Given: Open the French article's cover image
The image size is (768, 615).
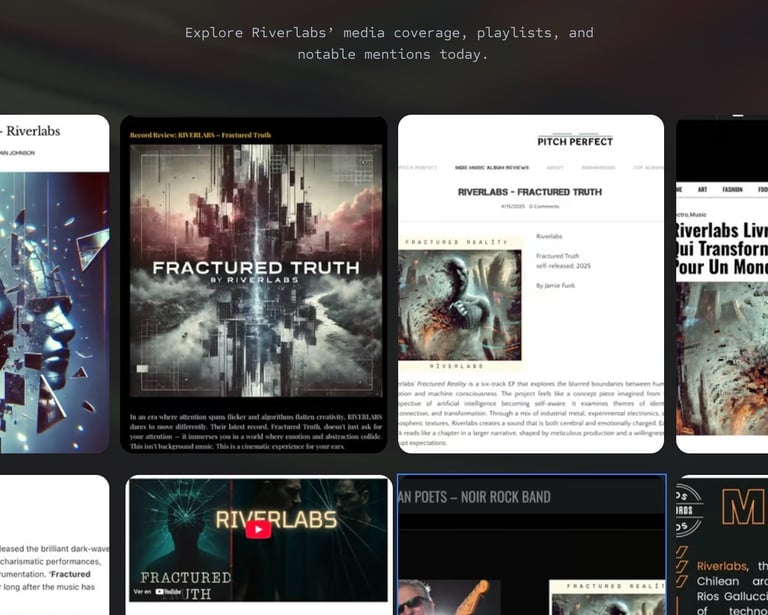Looking at the screenshot, I should tap(722, 358).
